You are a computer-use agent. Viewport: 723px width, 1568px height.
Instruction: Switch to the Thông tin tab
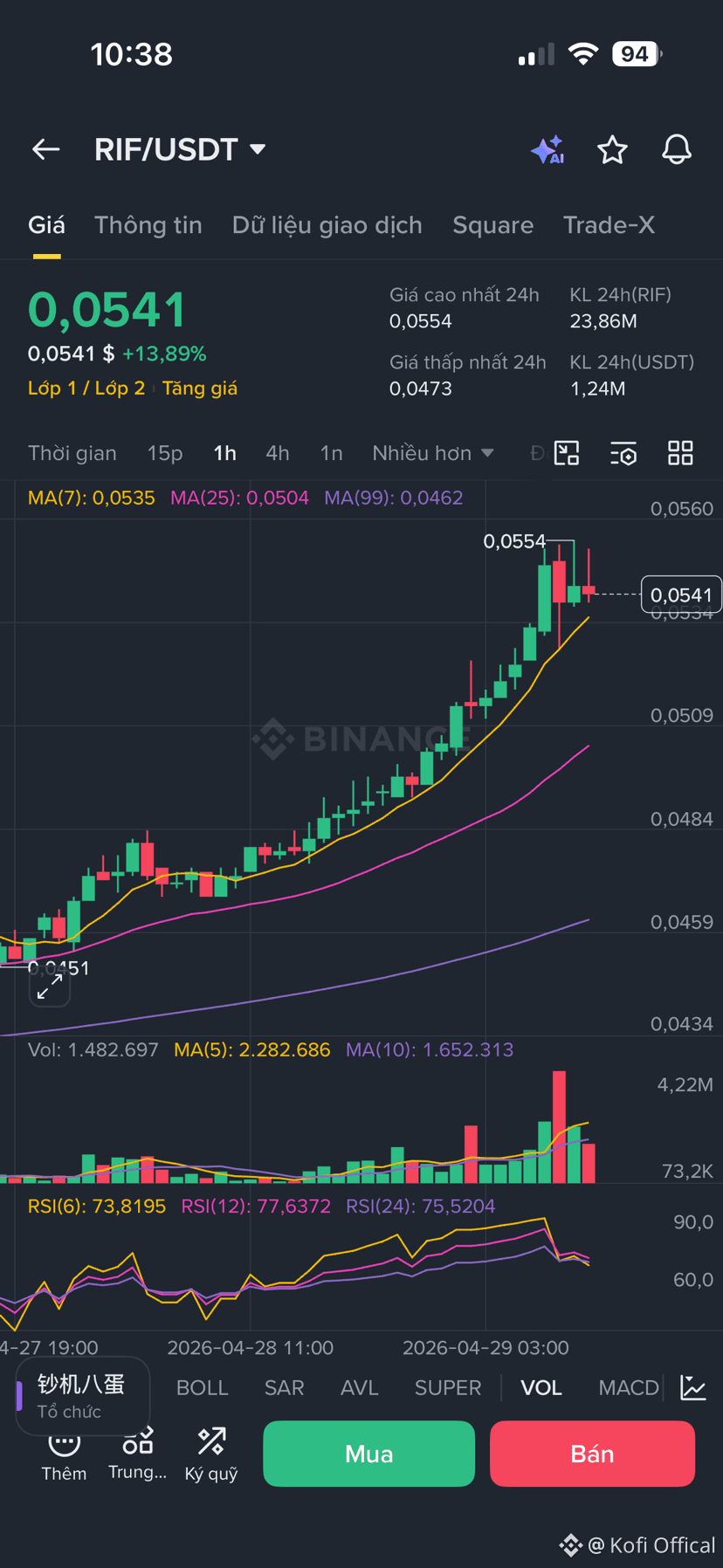point(148,225)
